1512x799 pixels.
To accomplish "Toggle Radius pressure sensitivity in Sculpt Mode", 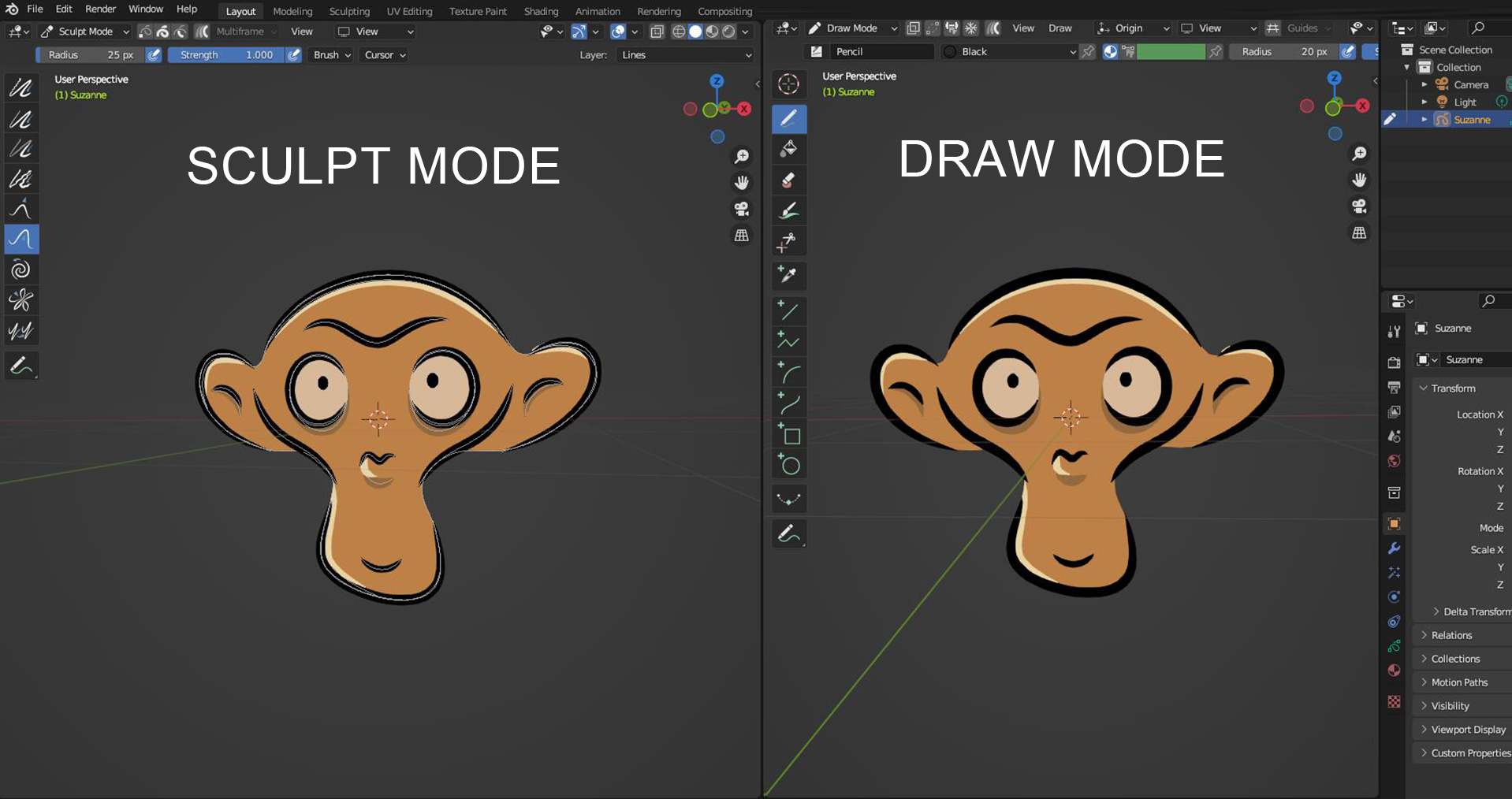I will coord(154,55).
